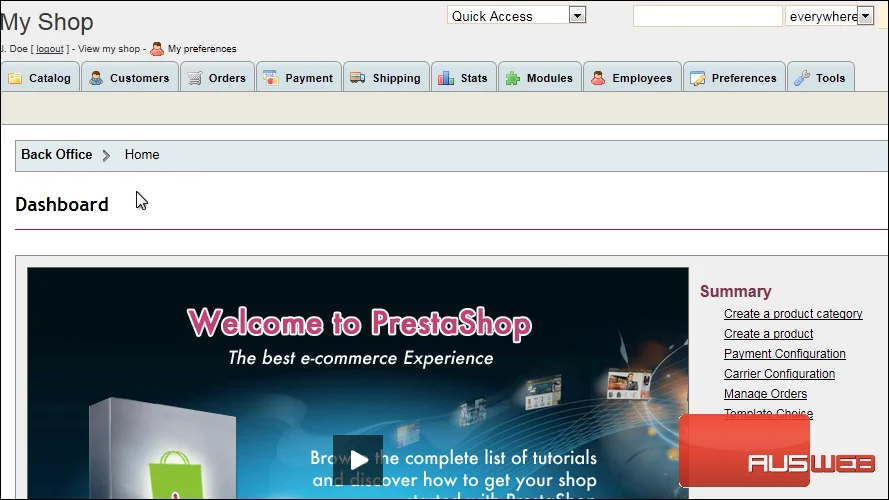
Task: Click Home in the breadcrumb
Action: 142,154
